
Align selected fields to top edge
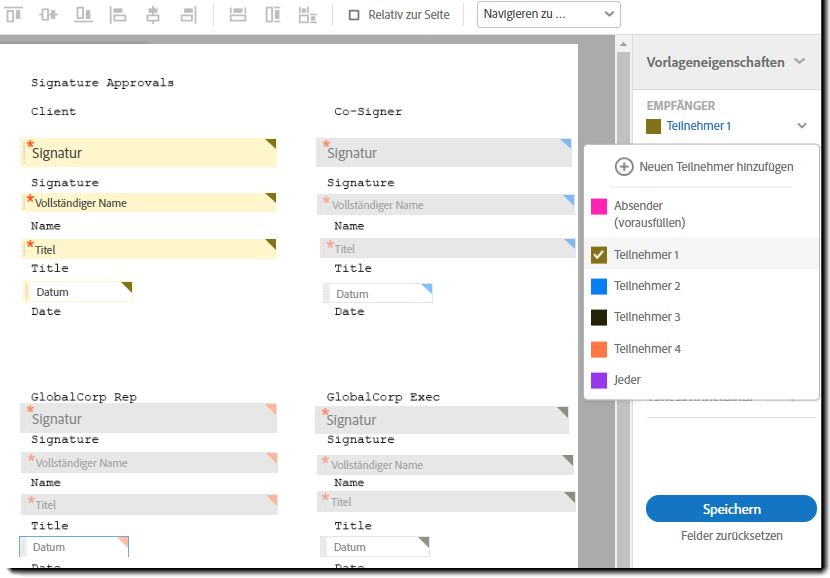(14, 14)
